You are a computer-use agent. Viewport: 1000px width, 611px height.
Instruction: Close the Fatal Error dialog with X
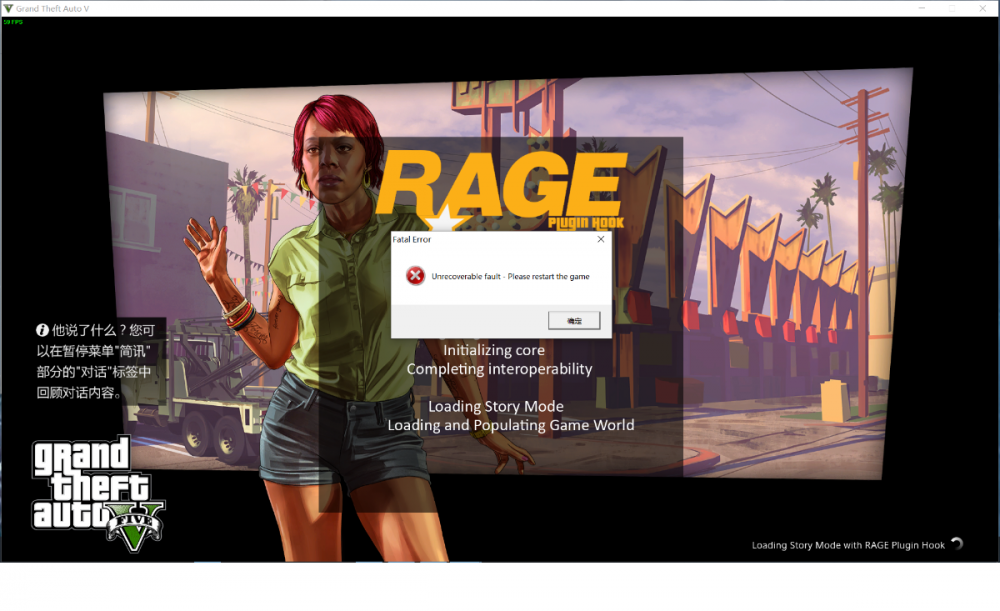click(600, 240)
